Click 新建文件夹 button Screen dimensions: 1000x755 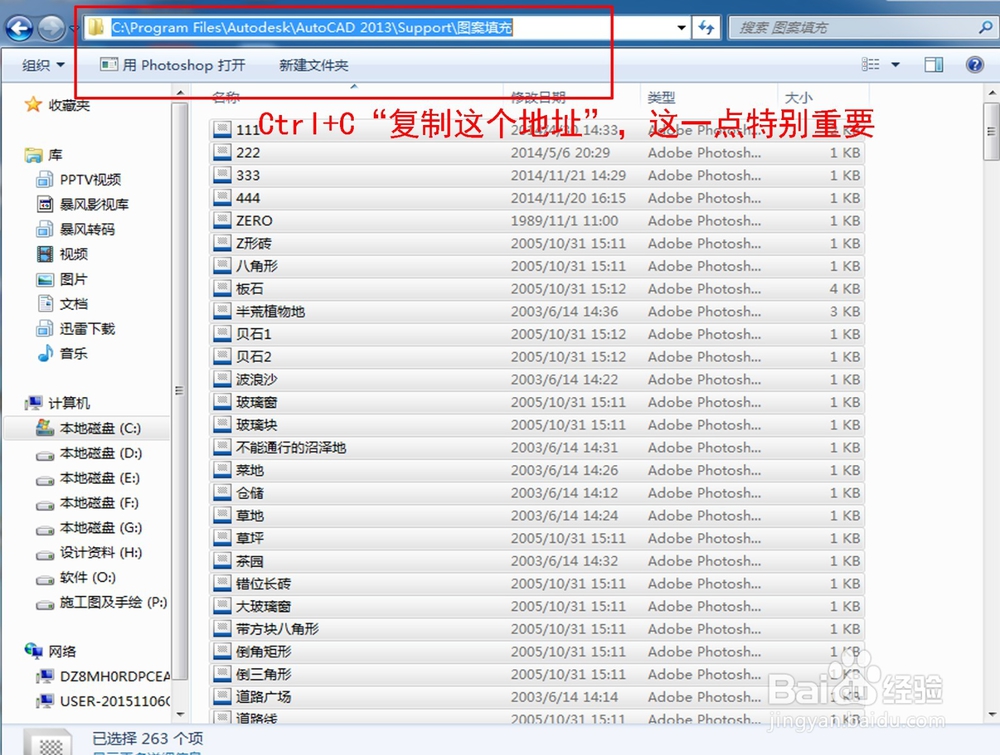pos(314,65)
